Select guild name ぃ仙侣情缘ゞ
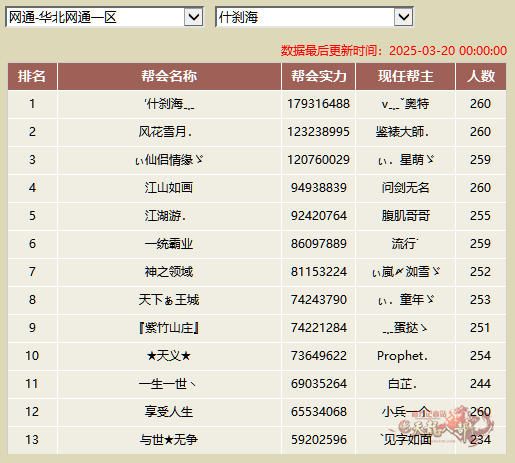Image resolution: width=515 pixels, height=463 pixels. click(x=169, y=160)
